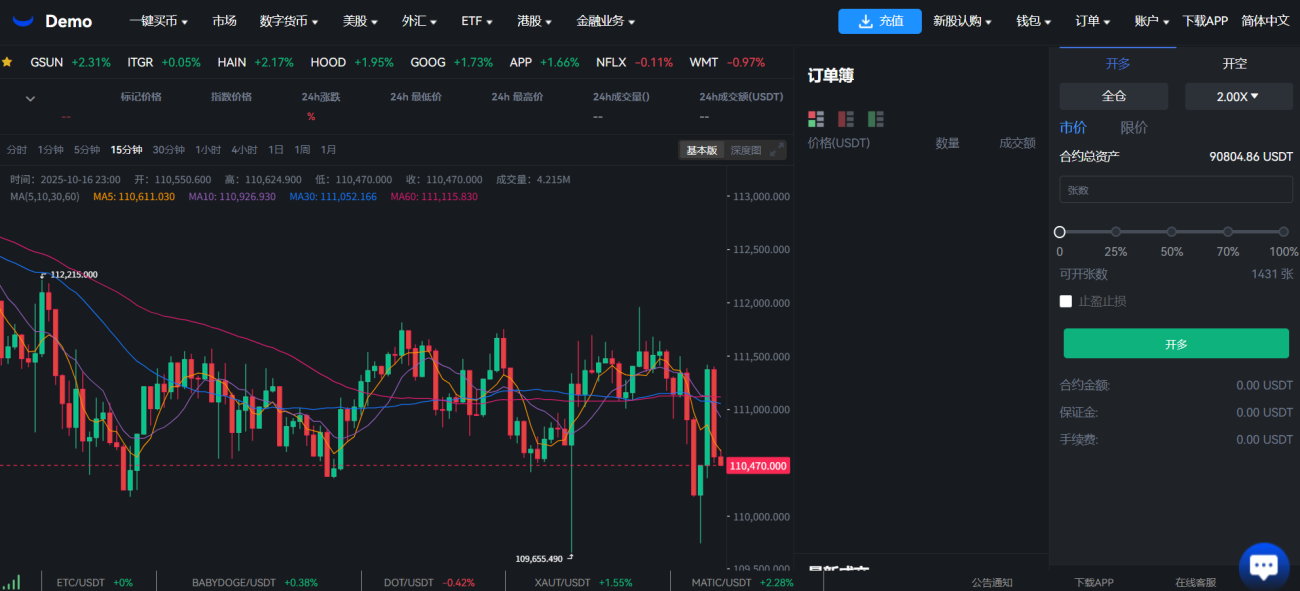Image resolution: width=1300 pixels, height=591 pixels.
Task: Select the 1小时 chart interval
Action: (208, 150)
